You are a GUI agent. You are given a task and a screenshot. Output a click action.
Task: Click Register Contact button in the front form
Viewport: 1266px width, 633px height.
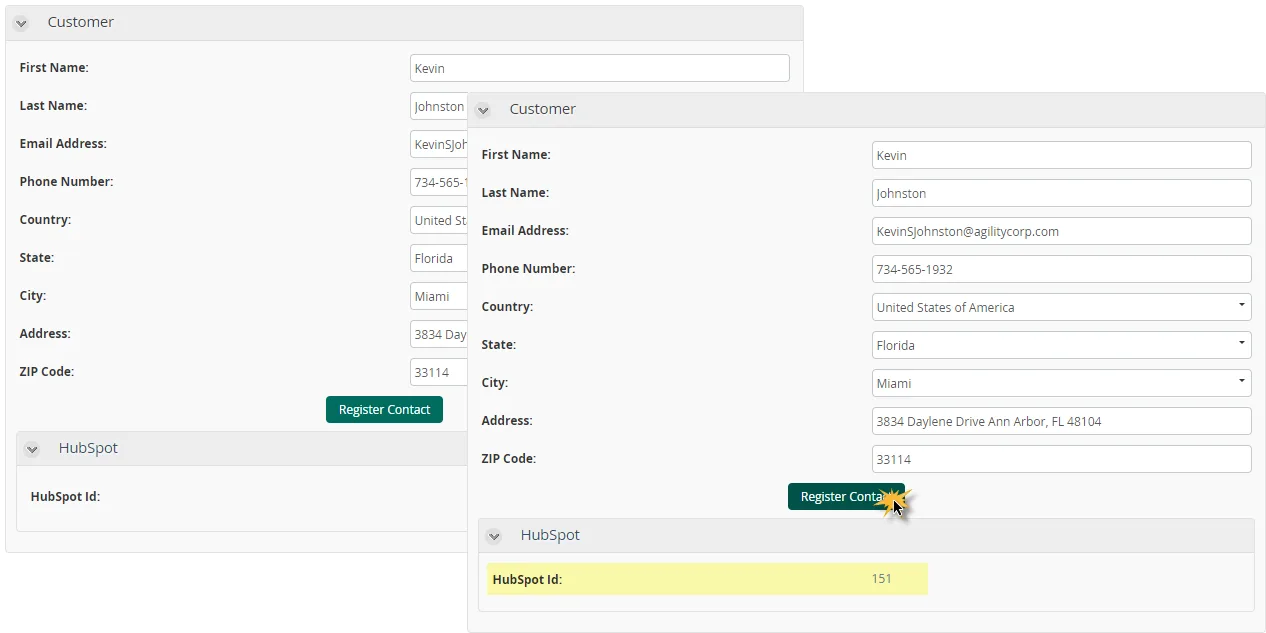846,497
